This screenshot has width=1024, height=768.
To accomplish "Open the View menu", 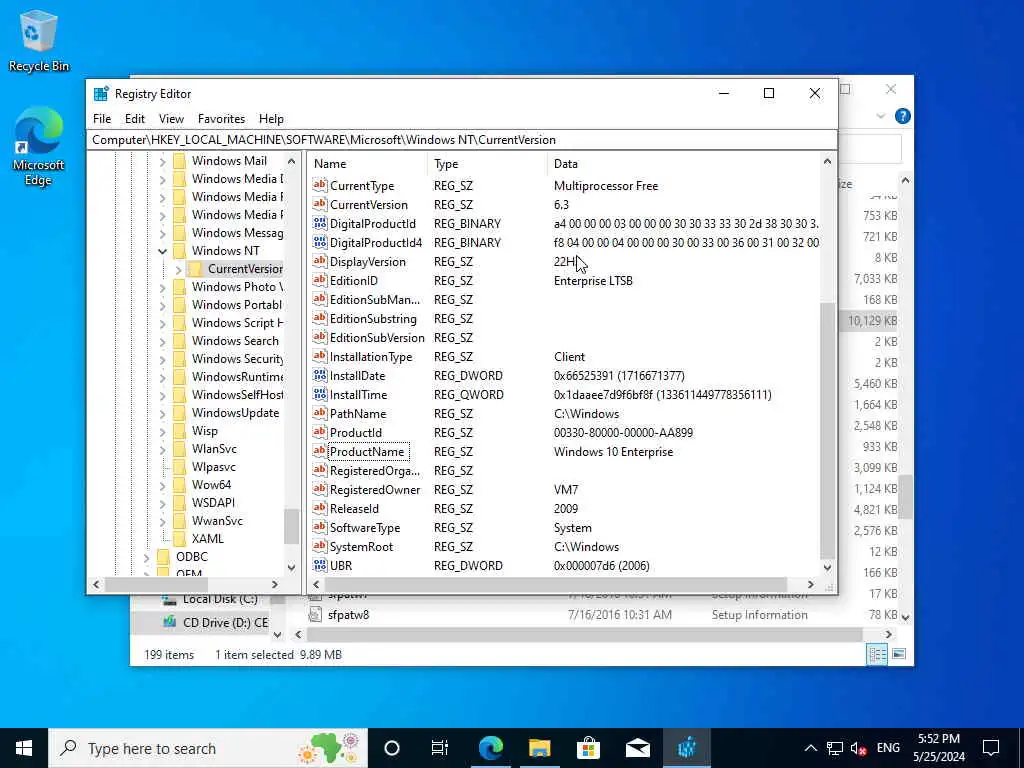I will (171, 119).
